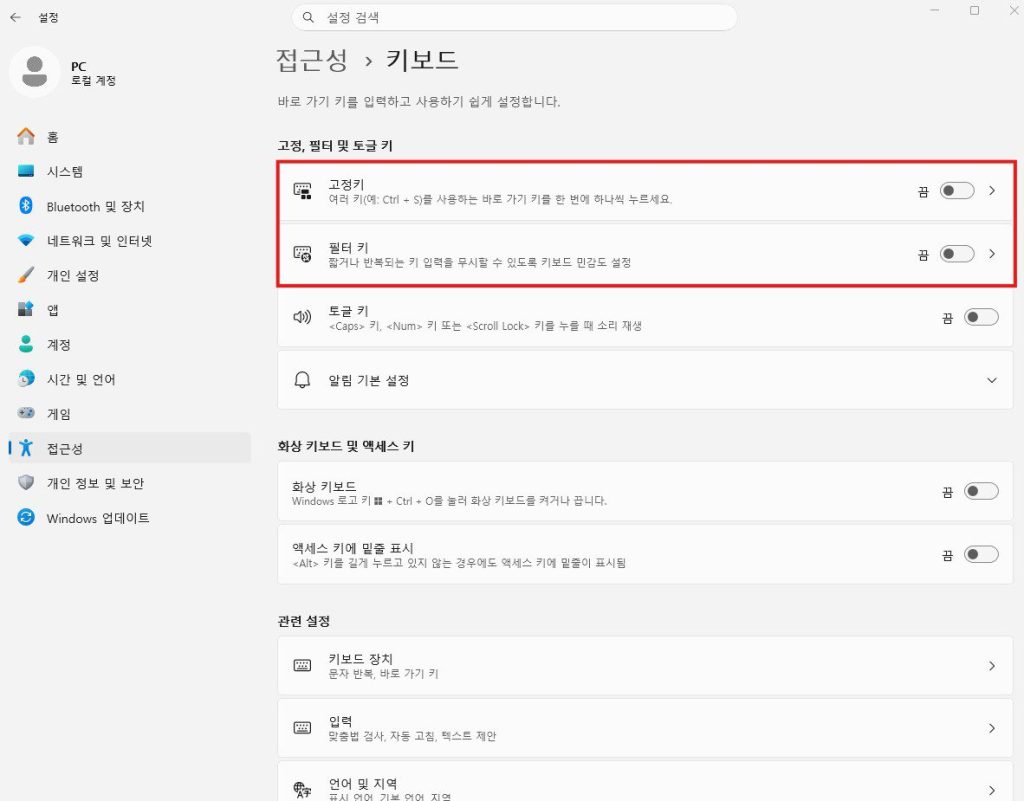Toggle the 토글 키 sound switch

980,318
